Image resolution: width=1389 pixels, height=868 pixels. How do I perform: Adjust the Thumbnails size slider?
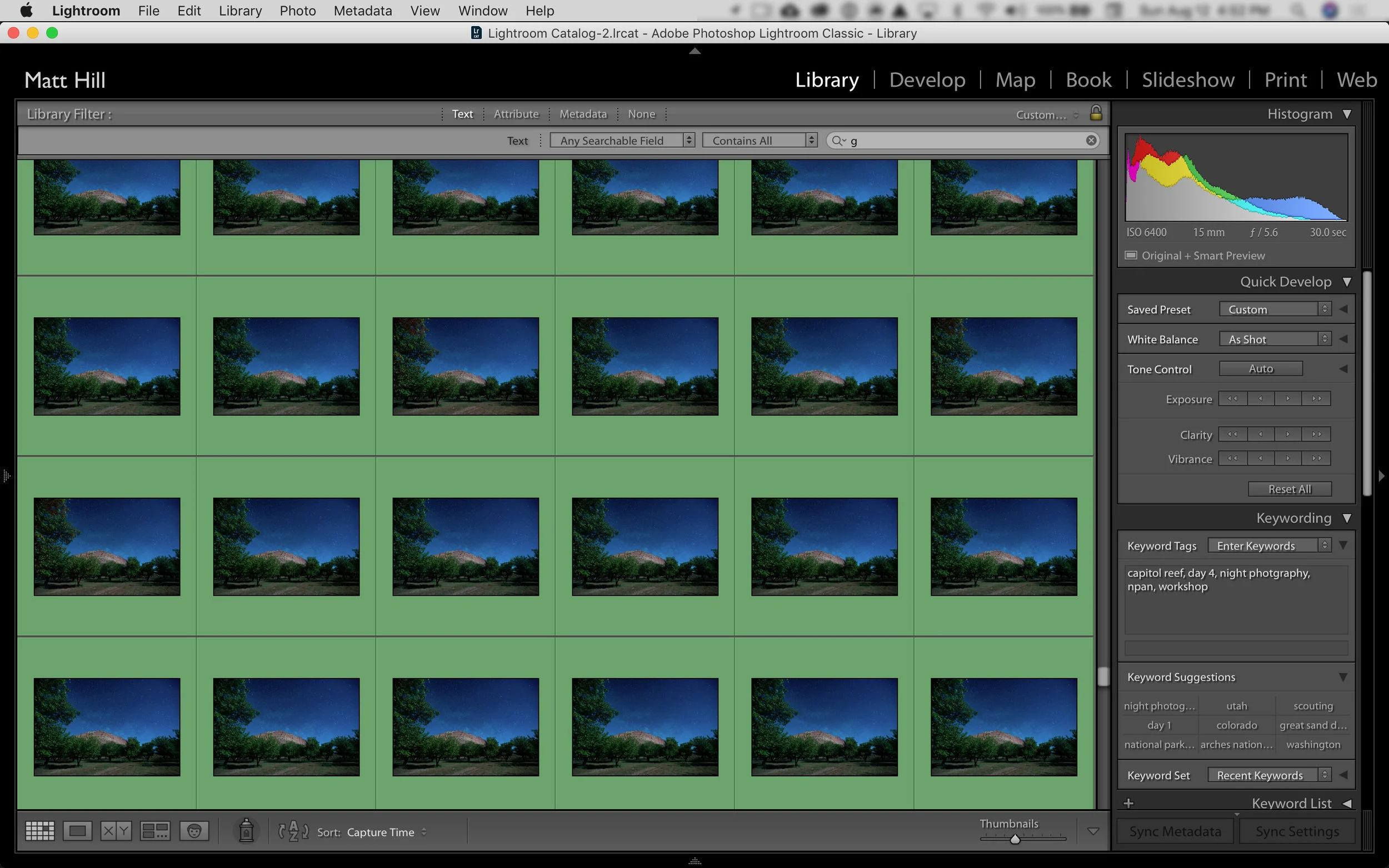1015,839
